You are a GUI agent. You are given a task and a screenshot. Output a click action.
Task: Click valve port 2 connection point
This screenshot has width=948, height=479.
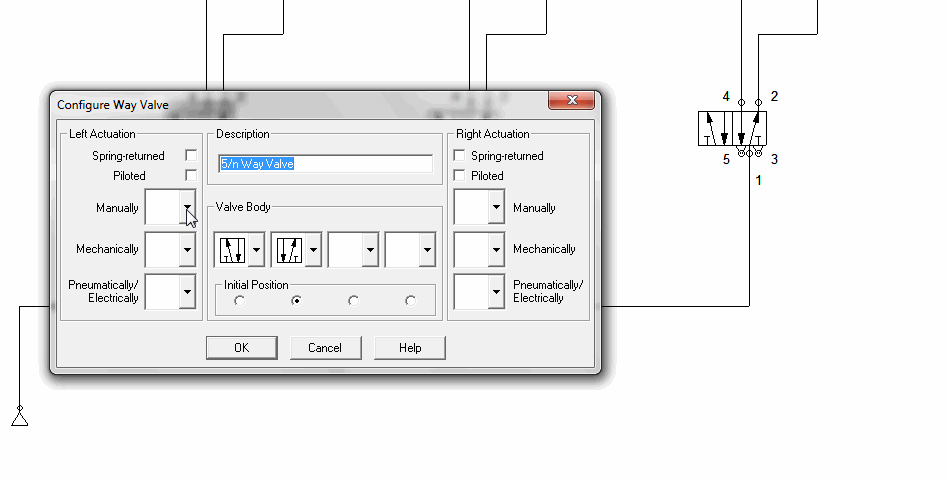[x=759, y=103]
